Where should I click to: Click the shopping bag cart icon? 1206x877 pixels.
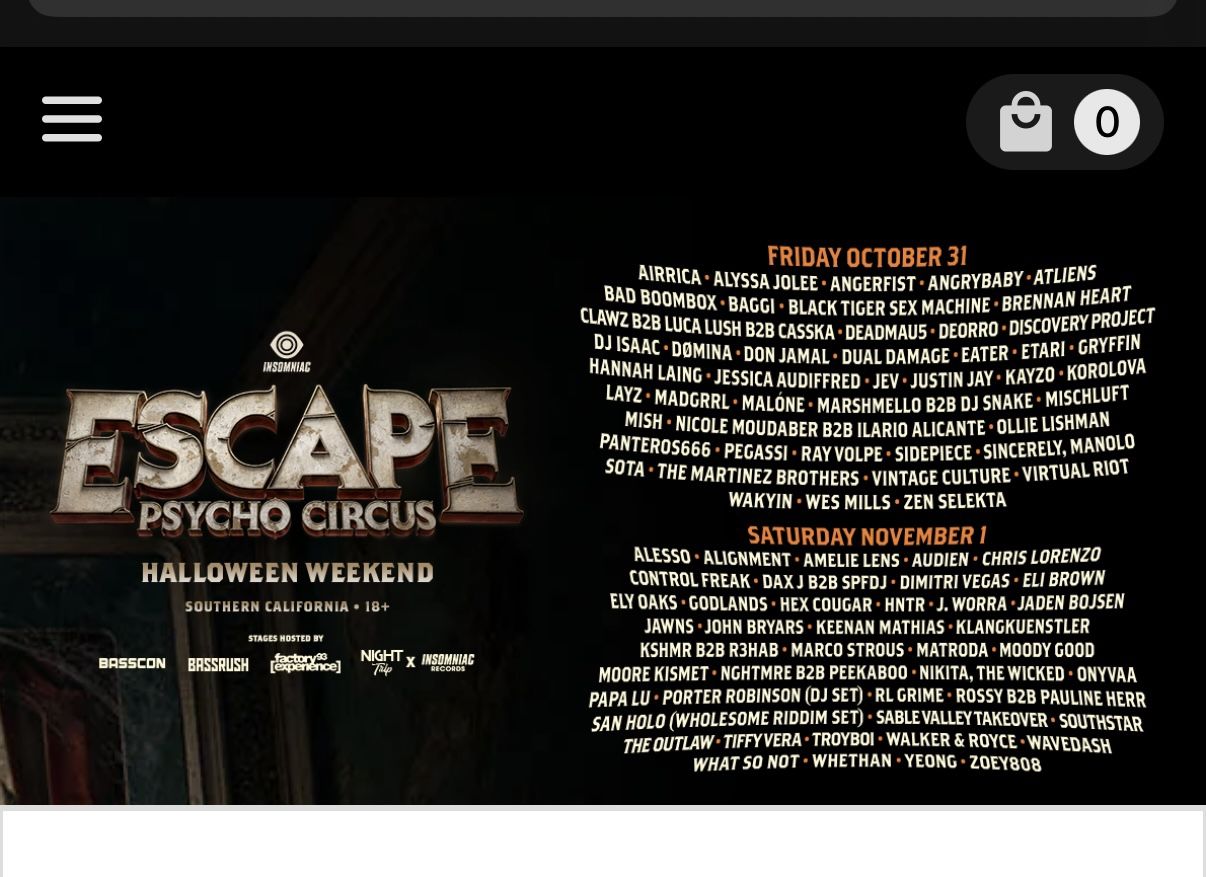[1026, 122]
